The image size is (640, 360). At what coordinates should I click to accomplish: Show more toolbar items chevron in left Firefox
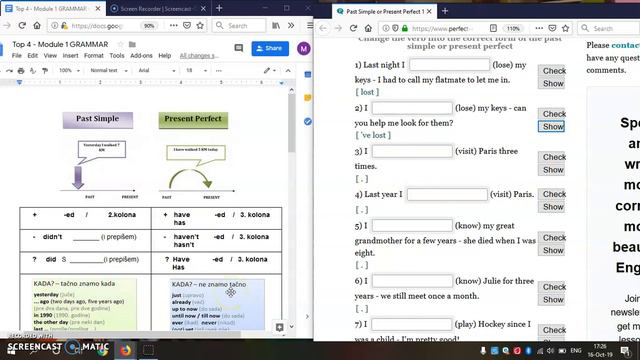point(291,25)
